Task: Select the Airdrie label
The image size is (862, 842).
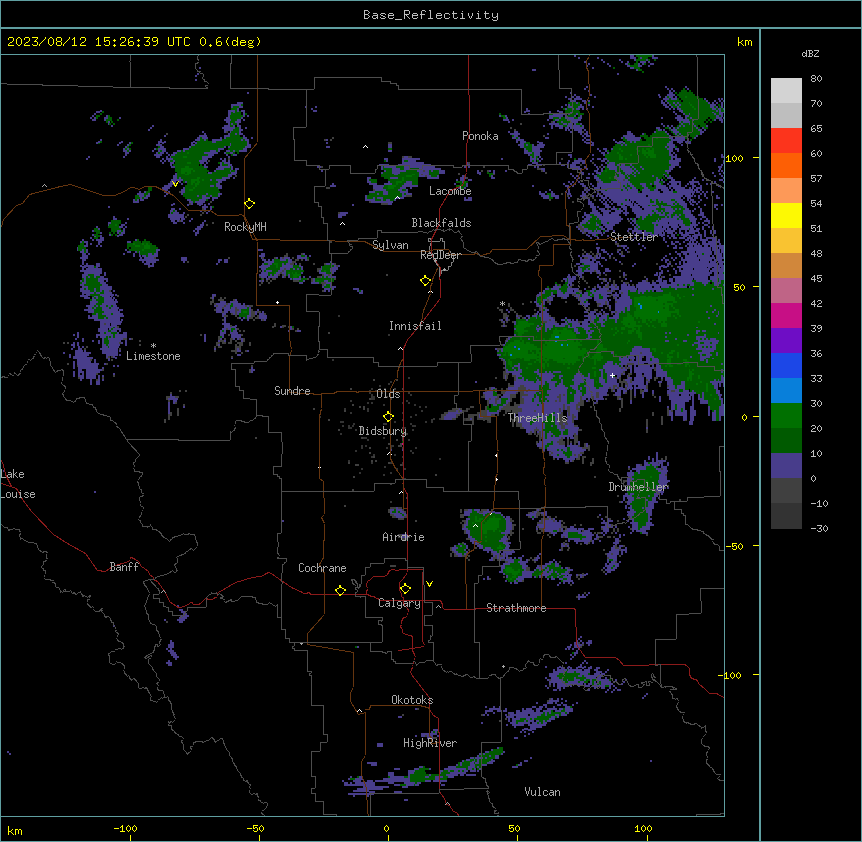Action: coord(404,537)
